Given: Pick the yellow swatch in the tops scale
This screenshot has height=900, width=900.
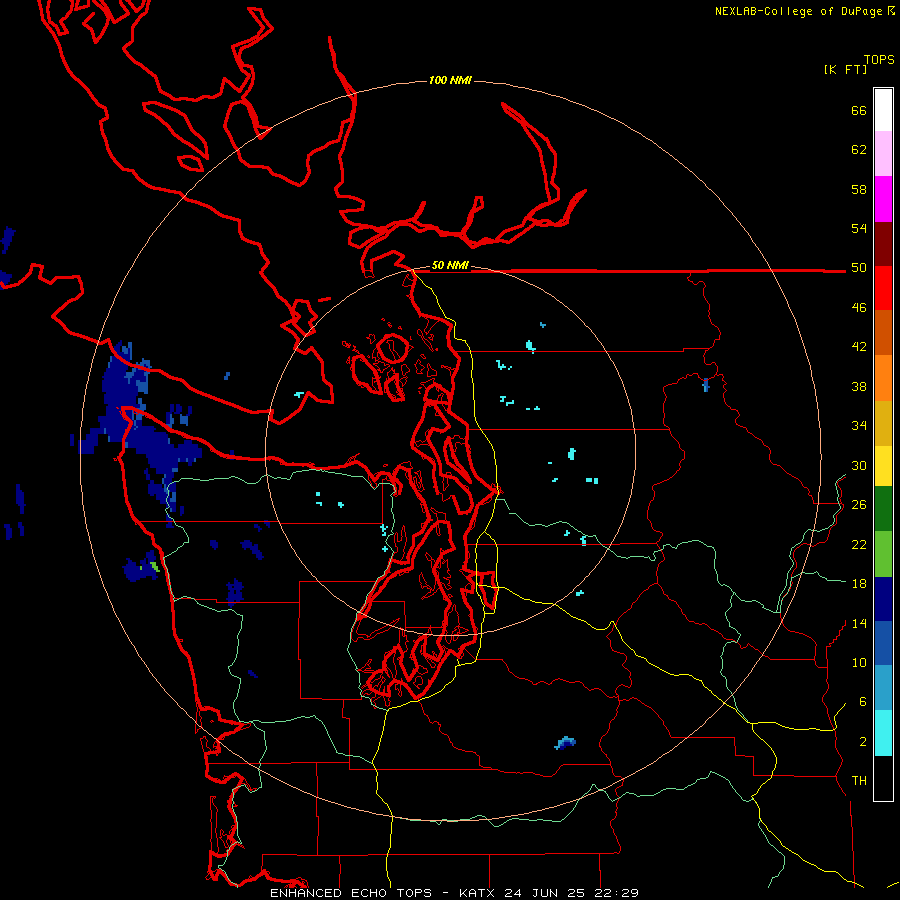Looking at the screenshot, I should [883, 466].
